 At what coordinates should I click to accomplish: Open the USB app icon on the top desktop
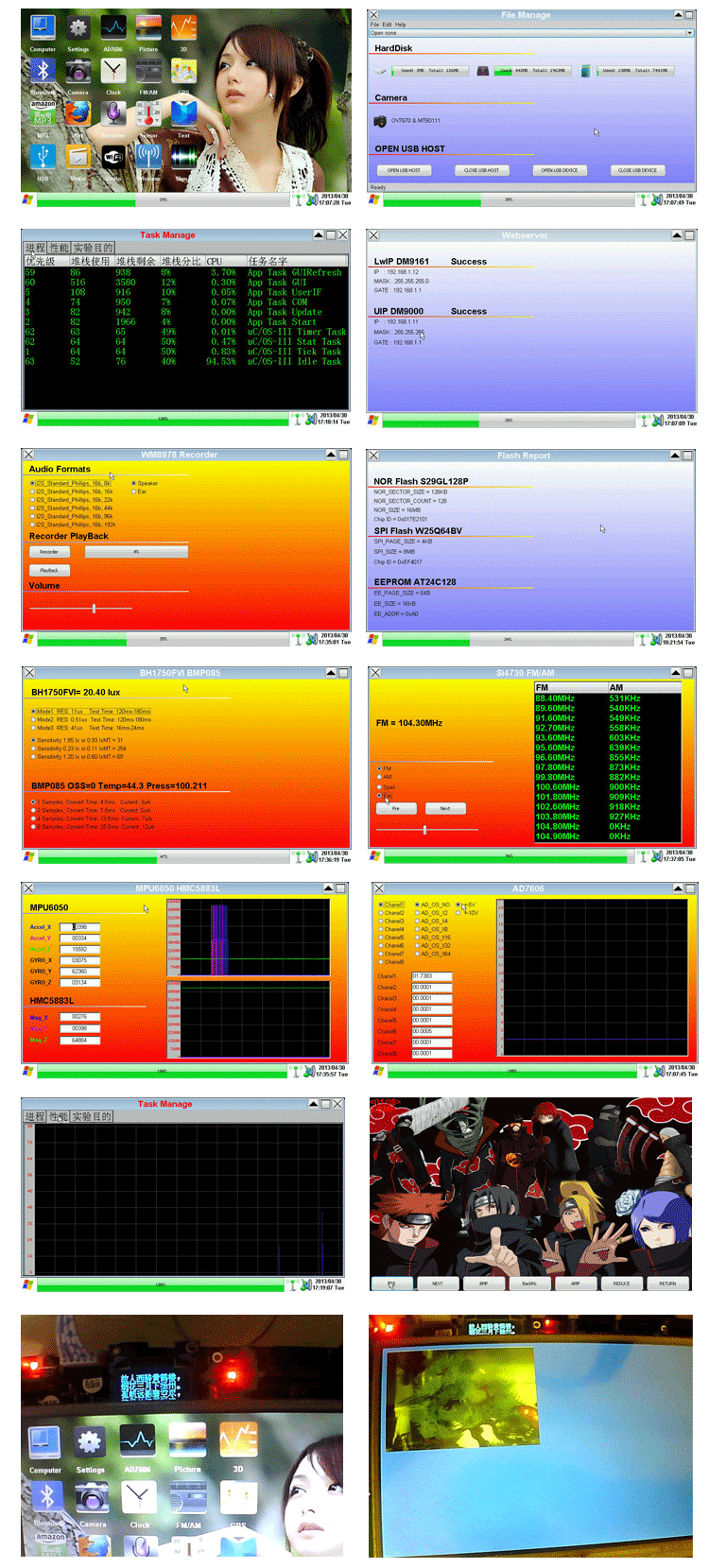(43, 157)
